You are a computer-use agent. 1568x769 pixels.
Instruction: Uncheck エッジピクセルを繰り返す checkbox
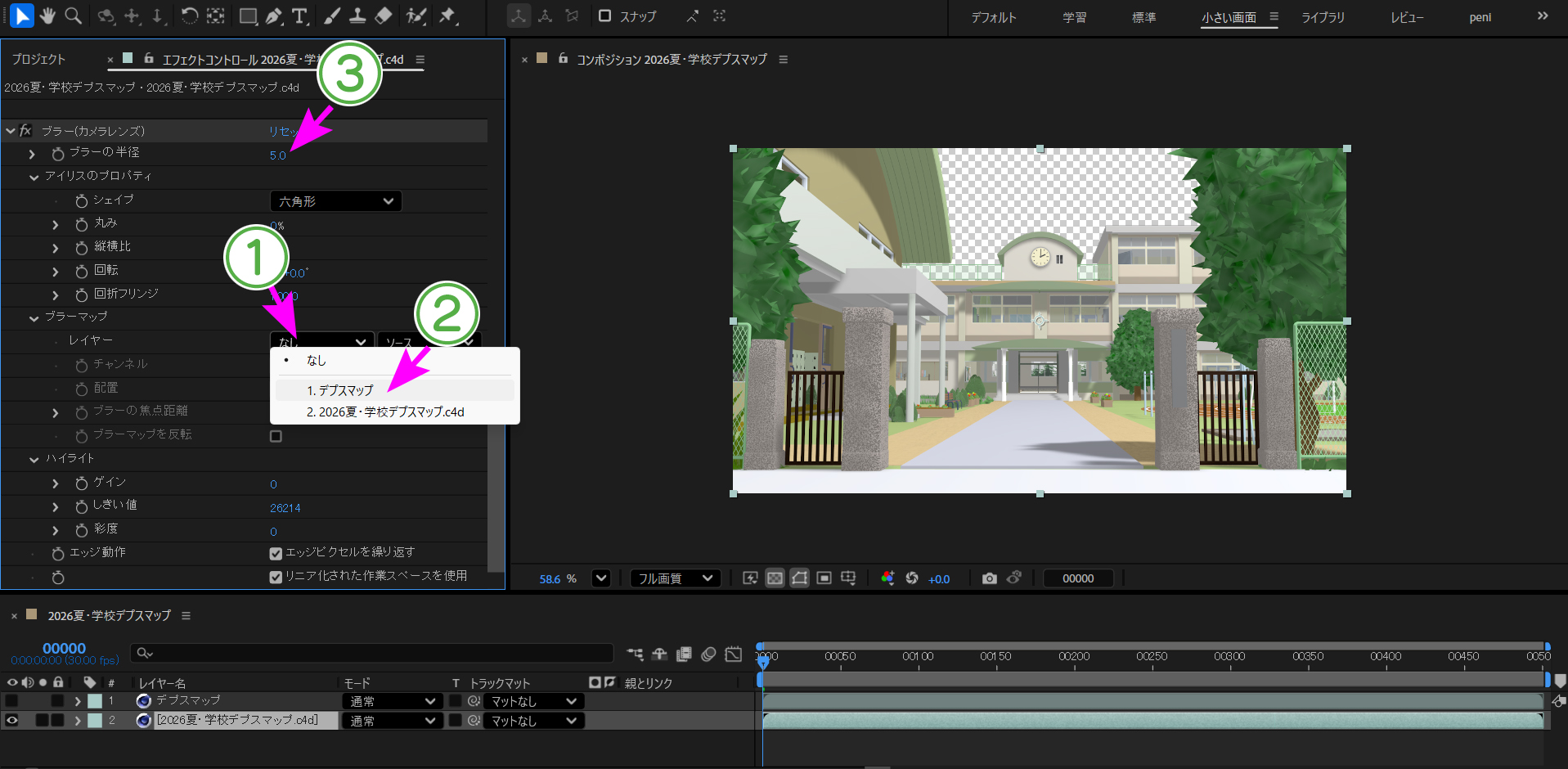[276, 554]
